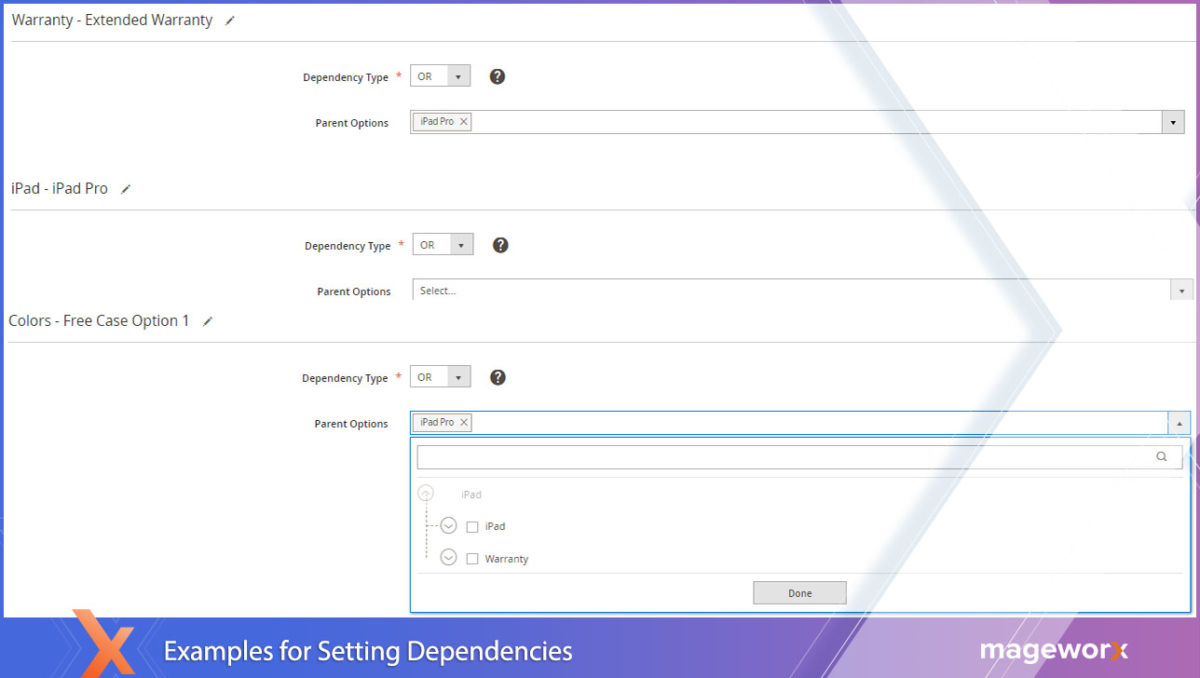Open Dependency Type dropdown for iPad Pro

coord(443,245)
